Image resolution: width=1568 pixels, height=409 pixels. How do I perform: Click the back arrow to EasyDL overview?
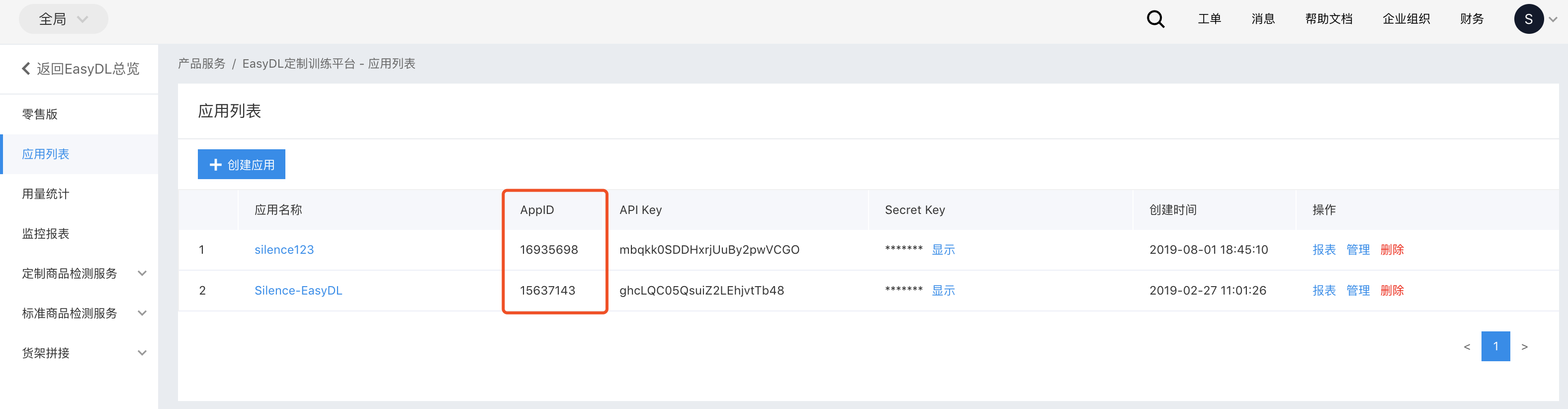coord(26,69)
